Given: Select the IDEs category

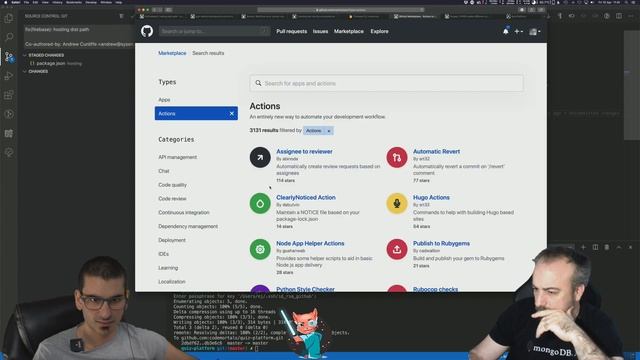Looking at the screenshot, I should point(163,254).
